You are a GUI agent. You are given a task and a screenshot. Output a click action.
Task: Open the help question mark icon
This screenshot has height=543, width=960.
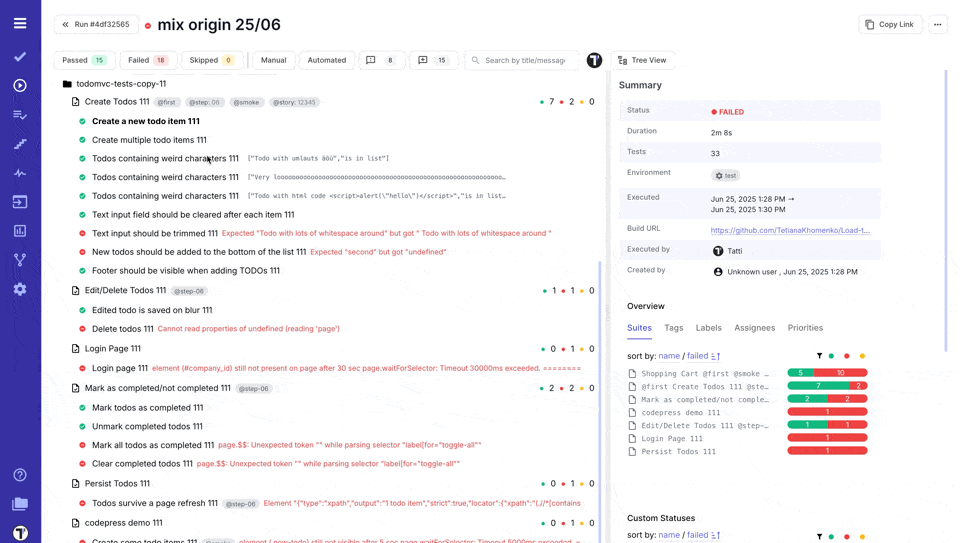[x=20, y=475]
